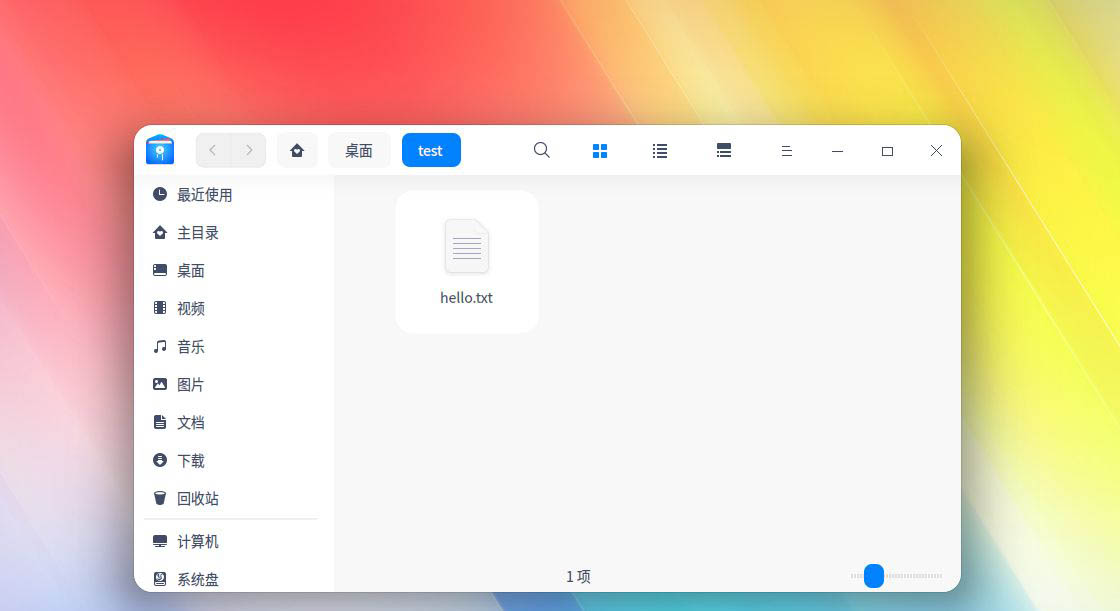
Task: Click the home breadcrumb icon
Action: click(297, 150)
